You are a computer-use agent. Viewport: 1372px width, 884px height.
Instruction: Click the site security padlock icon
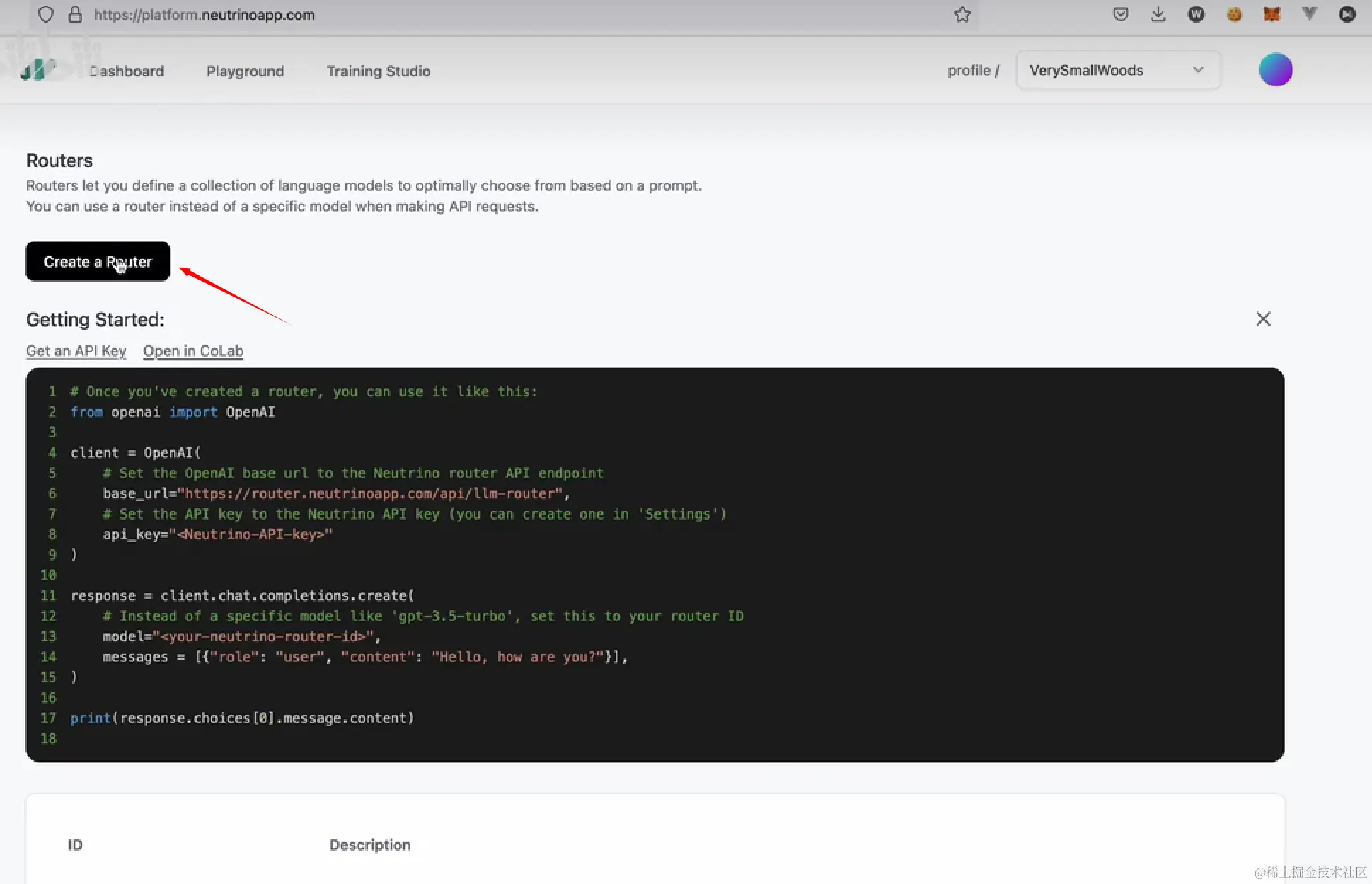click(x=75, y=14)
